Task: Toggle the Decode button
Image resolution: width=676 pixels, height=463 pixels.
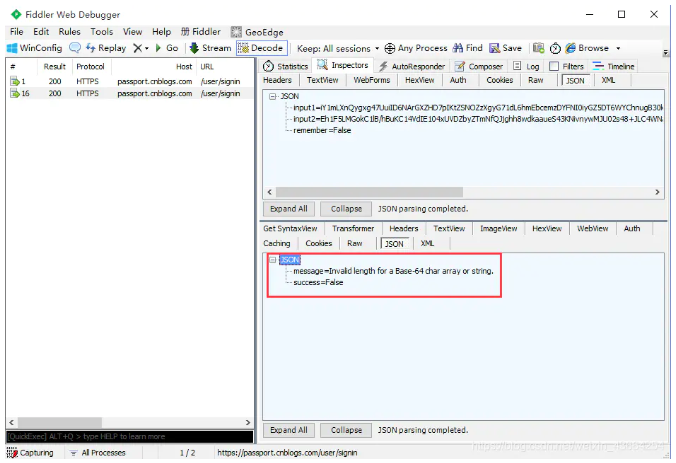Action: [262, 48]
